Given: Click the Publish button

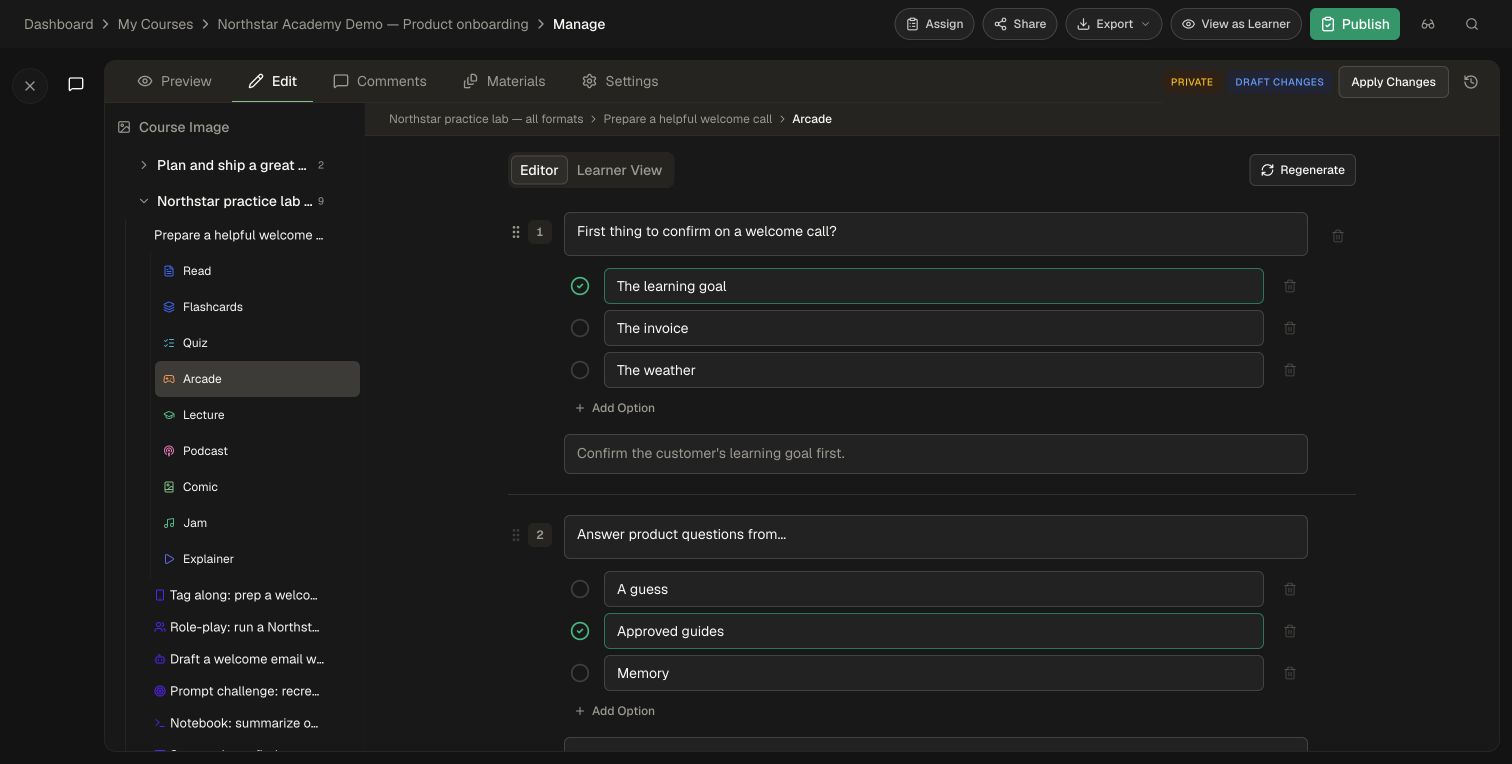Looking at the screenshot, I should (1355, 24).
